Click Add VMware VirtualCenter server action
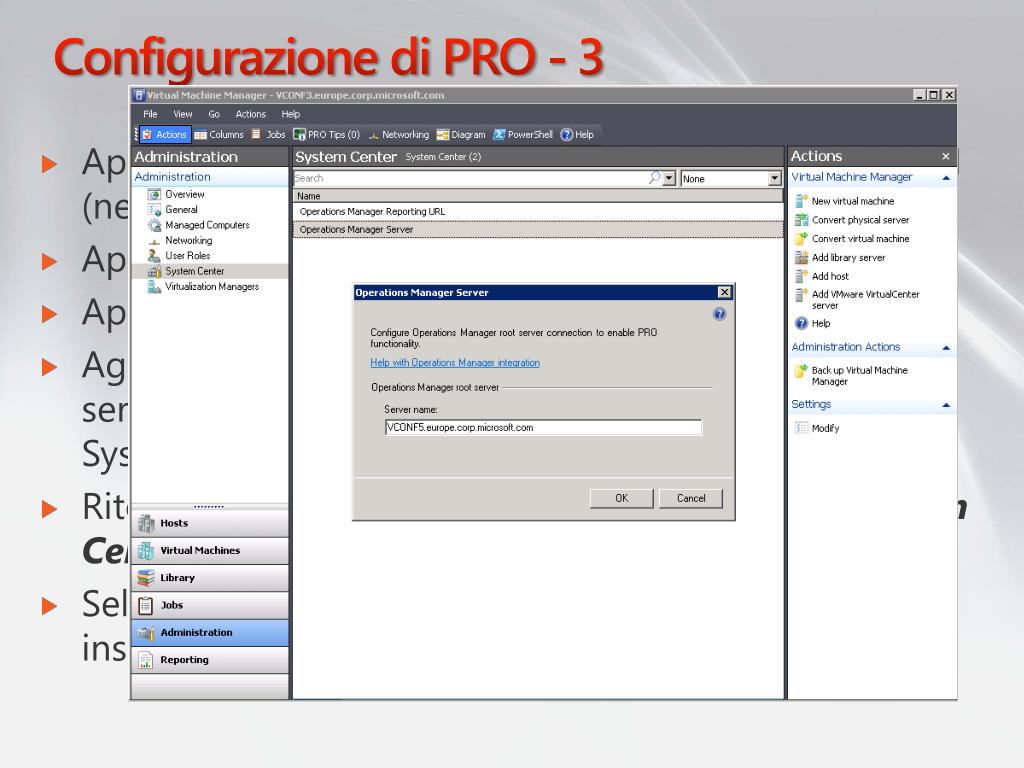 pos(857,299)
